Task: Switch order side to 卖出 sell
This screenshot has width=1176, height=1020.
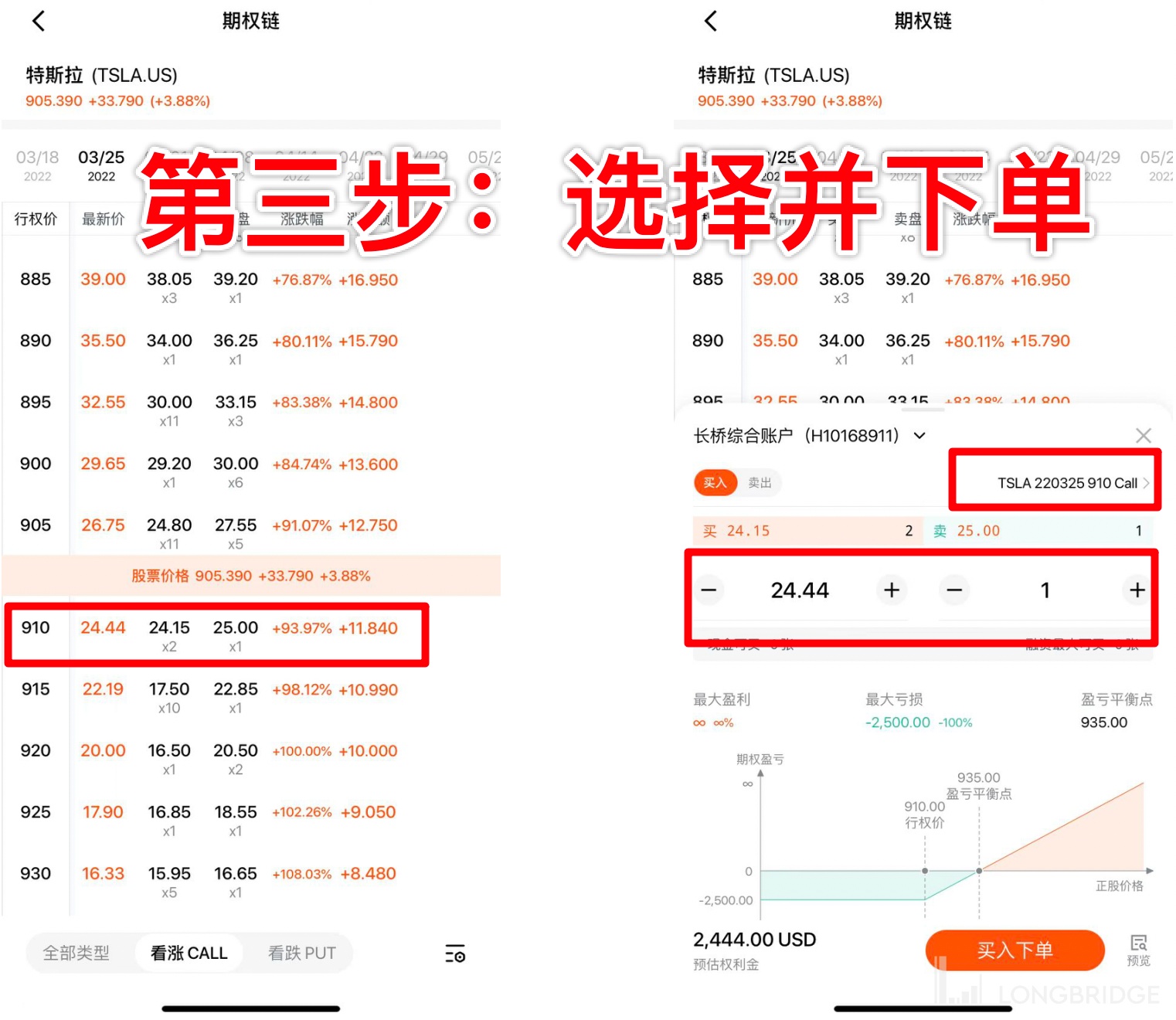Action: tap(760, 483)
